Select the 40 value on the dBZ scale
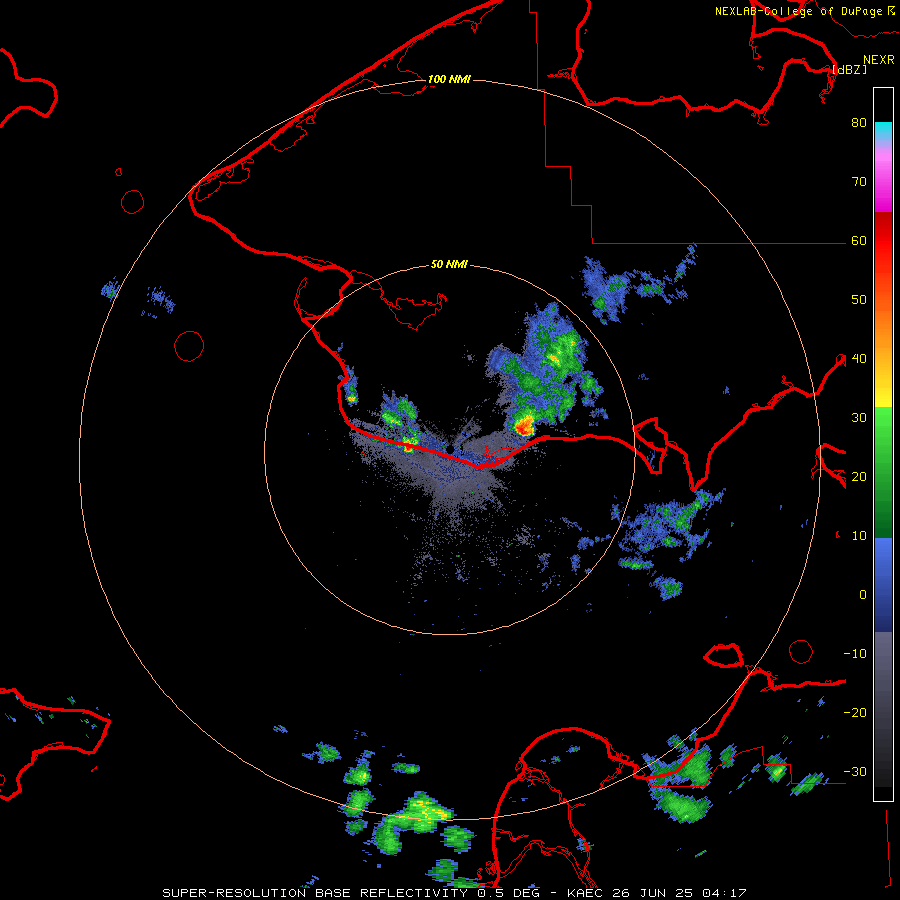This screenshot has height=900, width=900. pyautogui.click(x=859, y=359)
